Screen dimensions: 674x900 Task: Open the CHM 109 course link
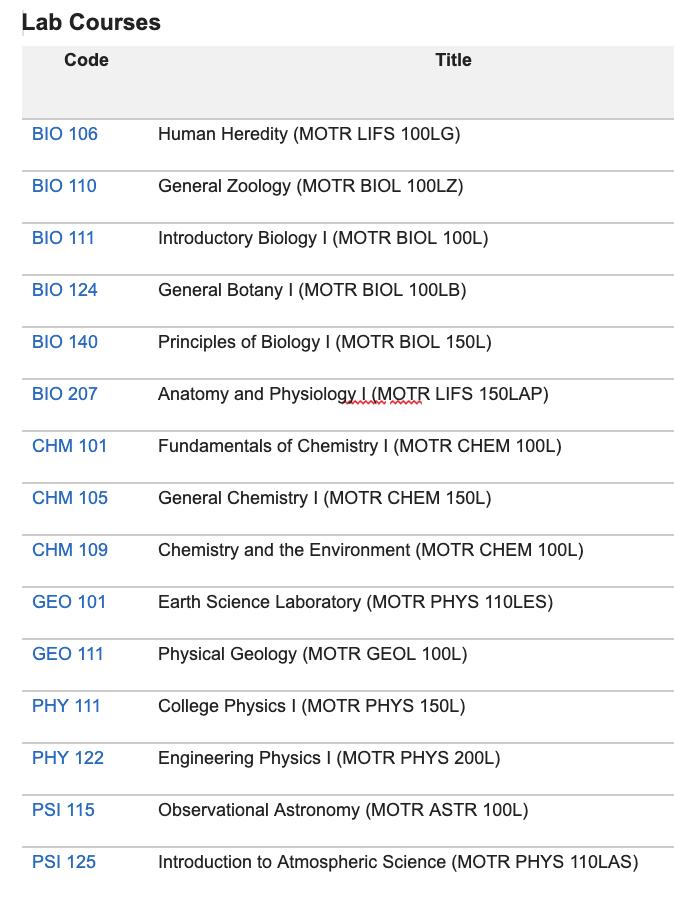point(70,550)
